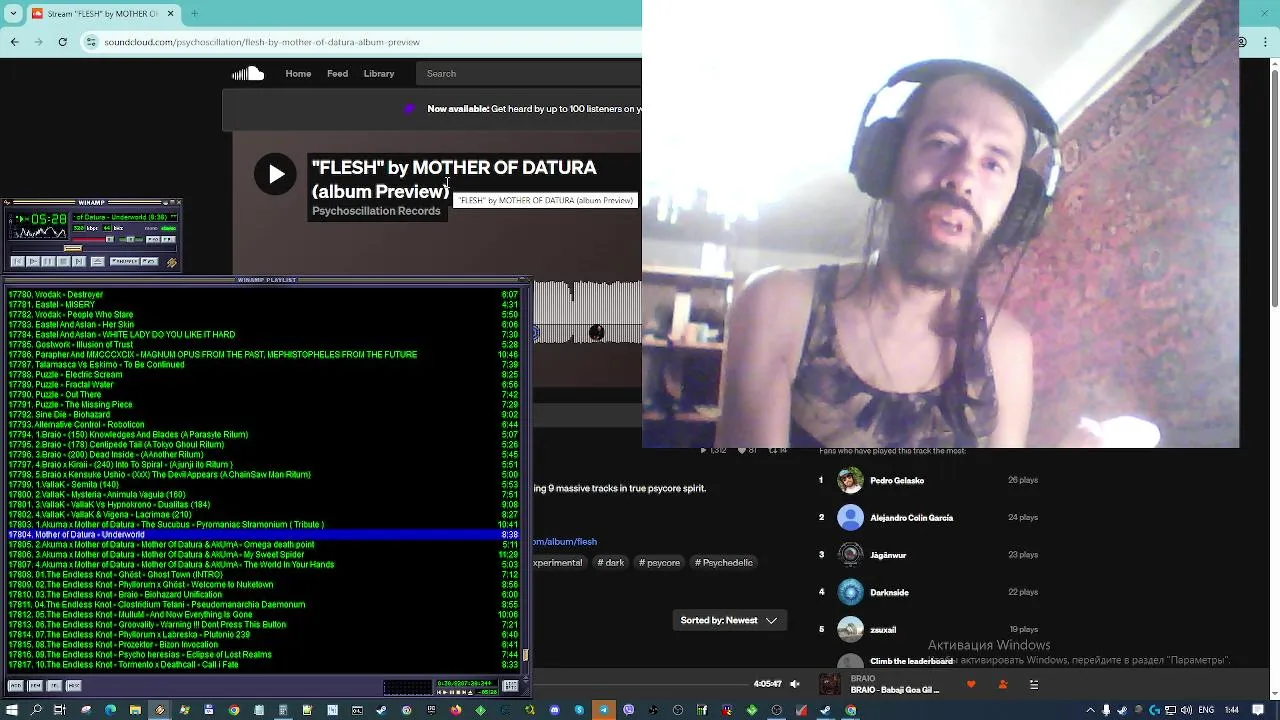Click '# Psychedelic' tag
The height and width of the screenshot is (720, 1280).
tap(723, 563)
